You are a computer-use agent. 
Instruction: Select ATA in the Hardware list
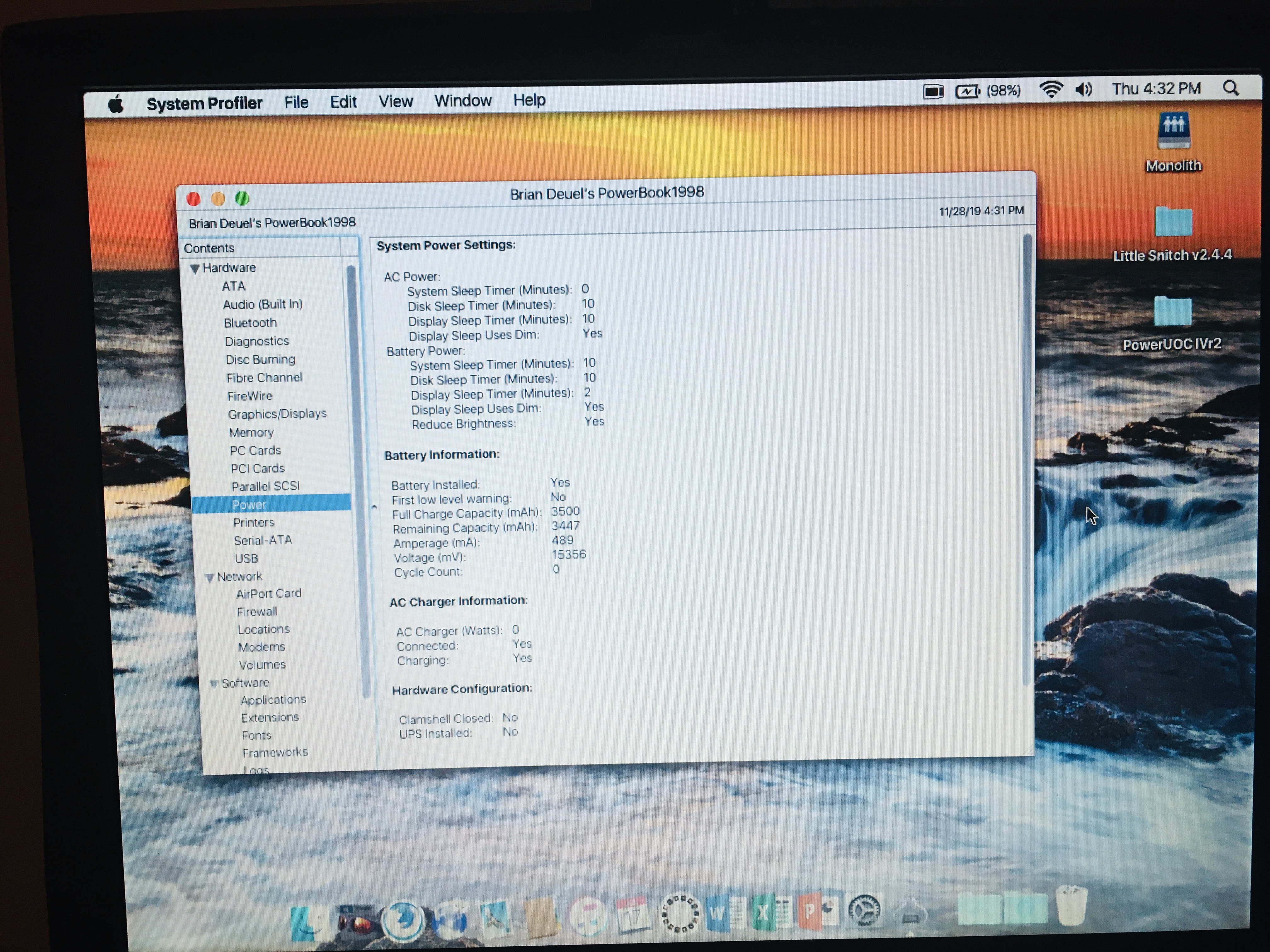(234, 286)
